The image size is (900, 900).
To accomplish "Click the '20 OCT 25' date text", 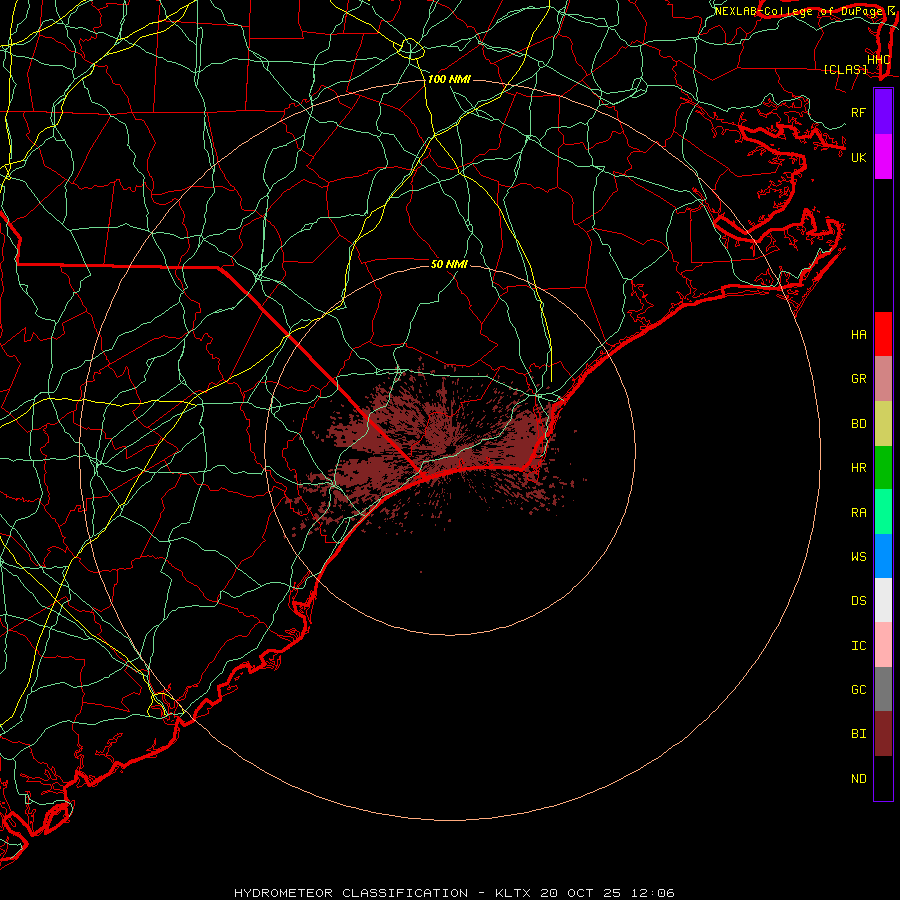I will click(x=581, y=893).
